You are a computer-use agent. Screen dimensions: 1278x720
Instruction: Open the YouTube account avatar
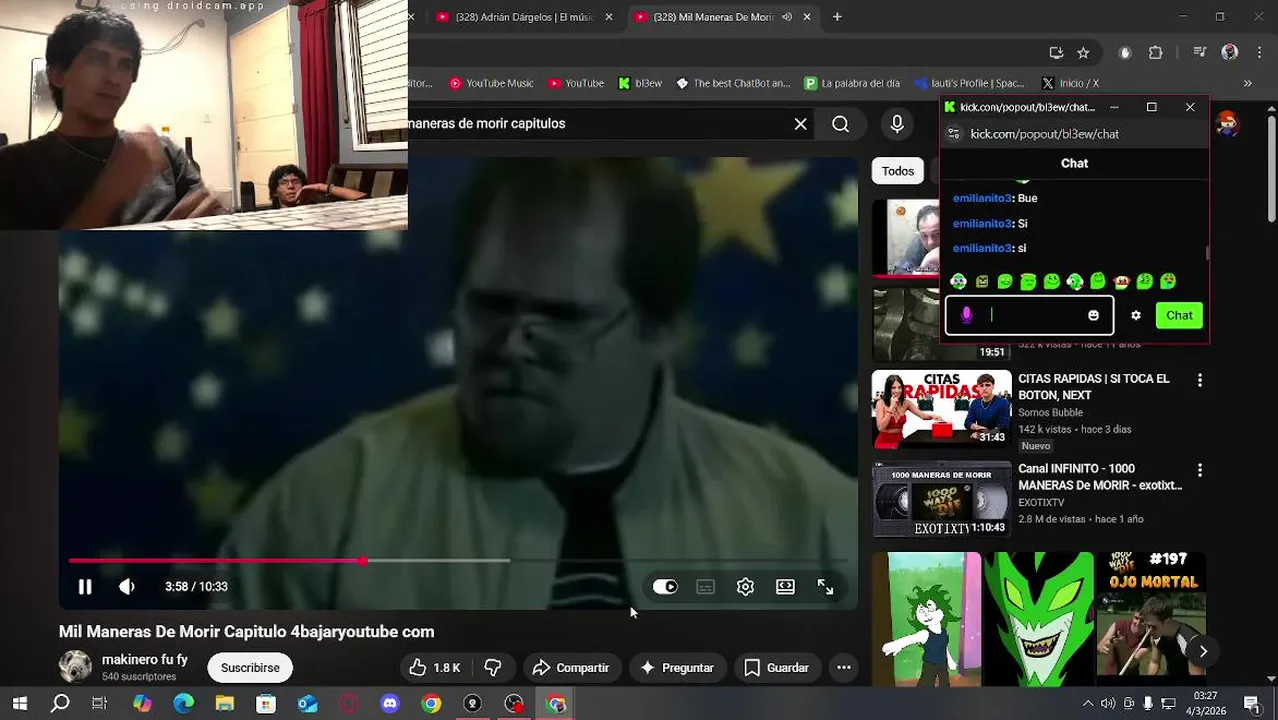pos(1228,124)
